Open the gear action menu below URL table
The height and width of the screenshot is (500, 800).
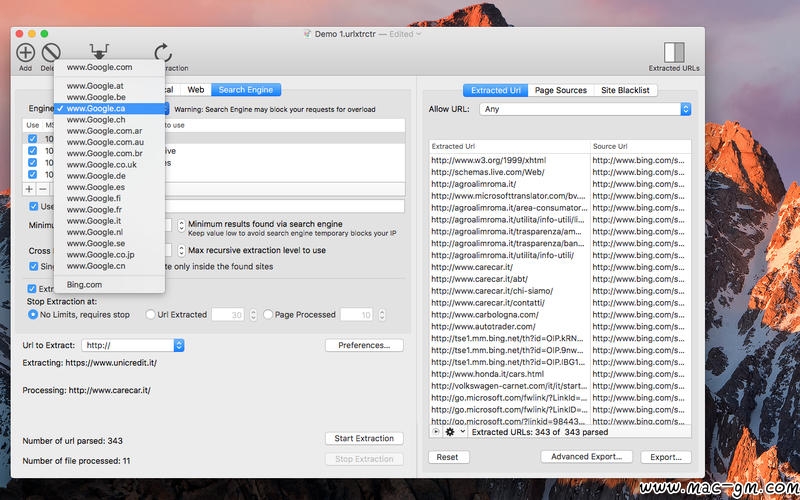[x=449, y=432]
